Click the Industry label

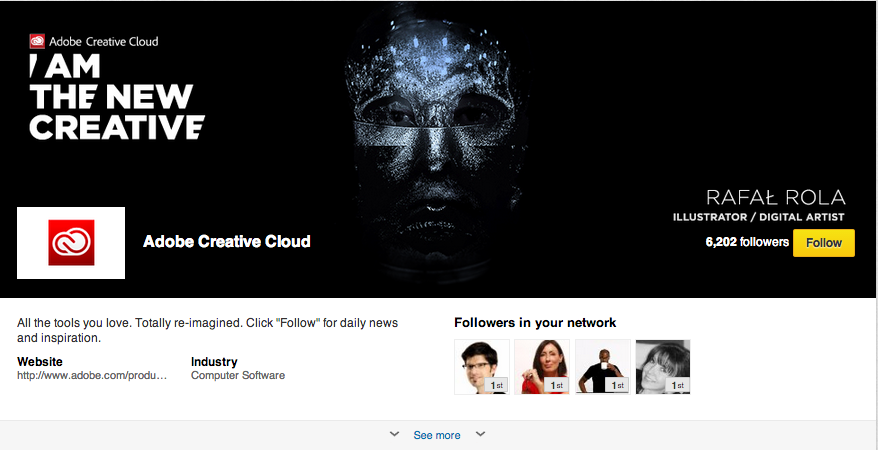pyautogui.click(x=214, y=362)
